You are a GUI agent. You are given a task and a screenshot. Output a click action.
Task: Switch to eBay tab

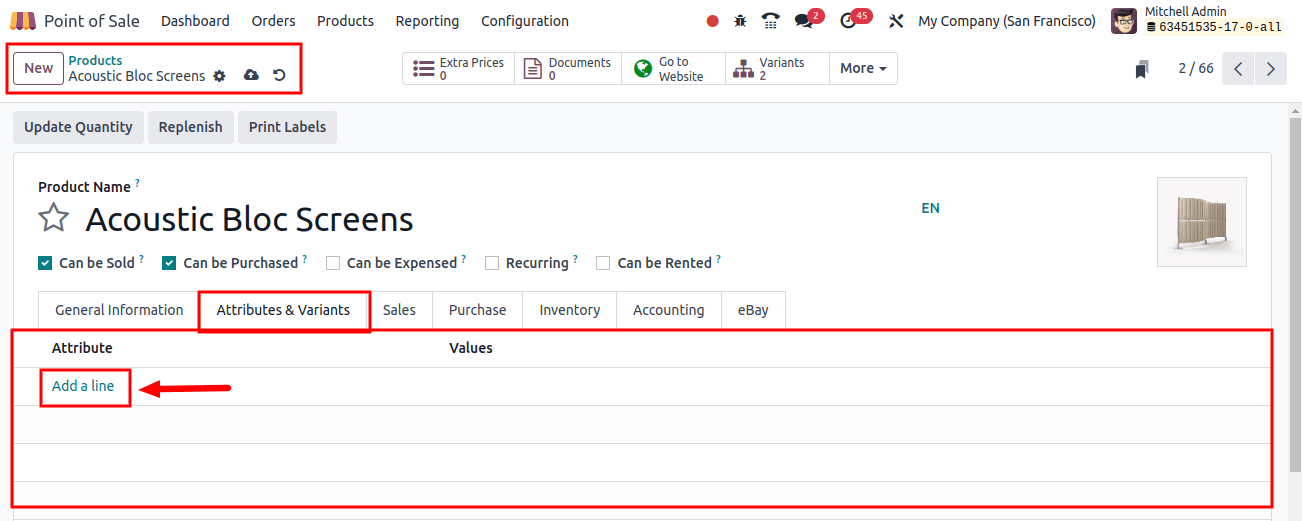point(753,310)
